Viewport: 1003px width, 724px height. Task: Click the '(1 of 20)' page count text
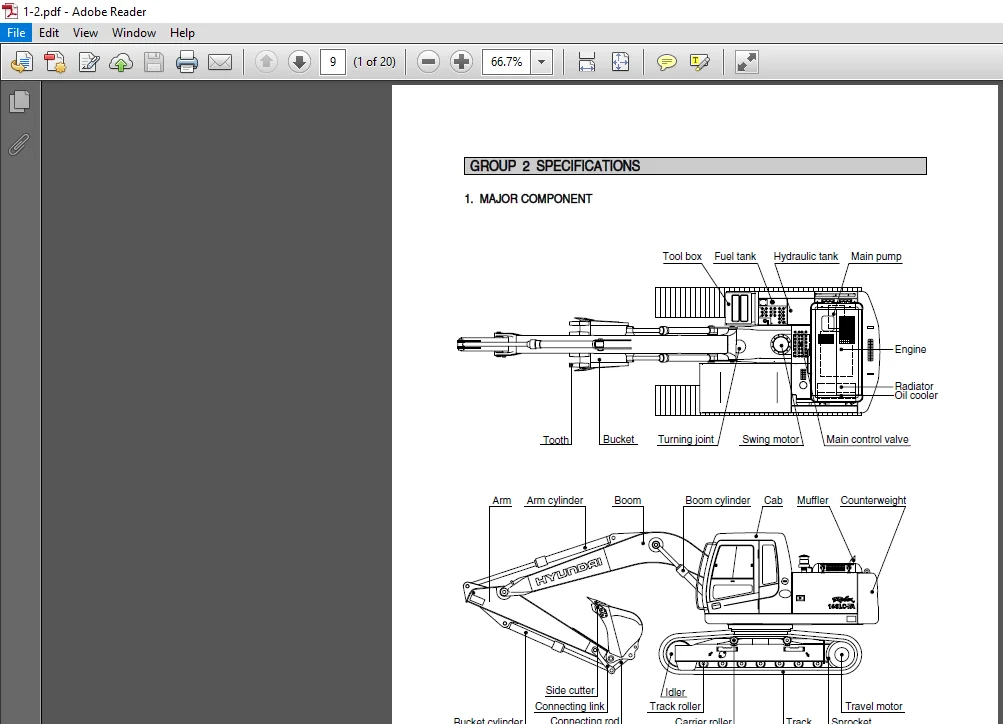click(x=375, y=62)
